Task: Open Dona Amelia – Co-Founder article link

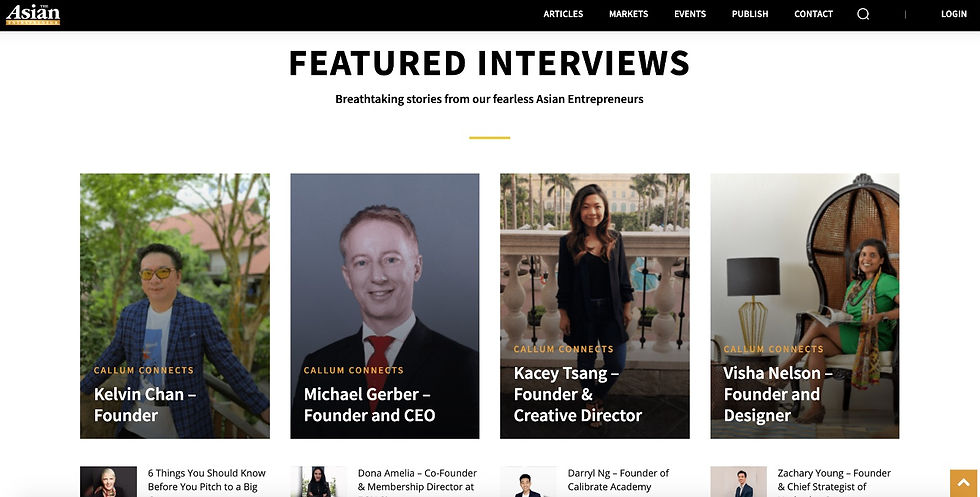Action: coord(418,480)
